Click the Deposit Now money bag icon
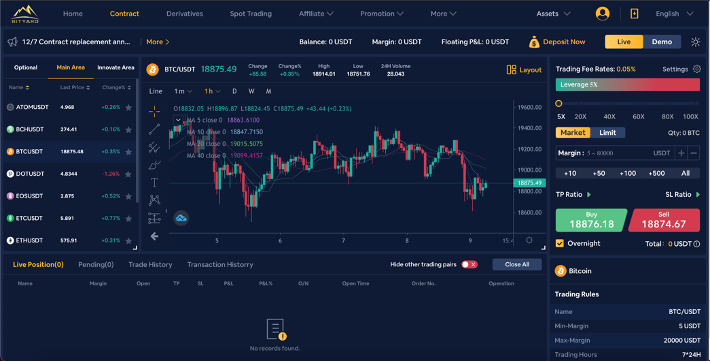Screen dimensions: 710x362 pos(534,42)
